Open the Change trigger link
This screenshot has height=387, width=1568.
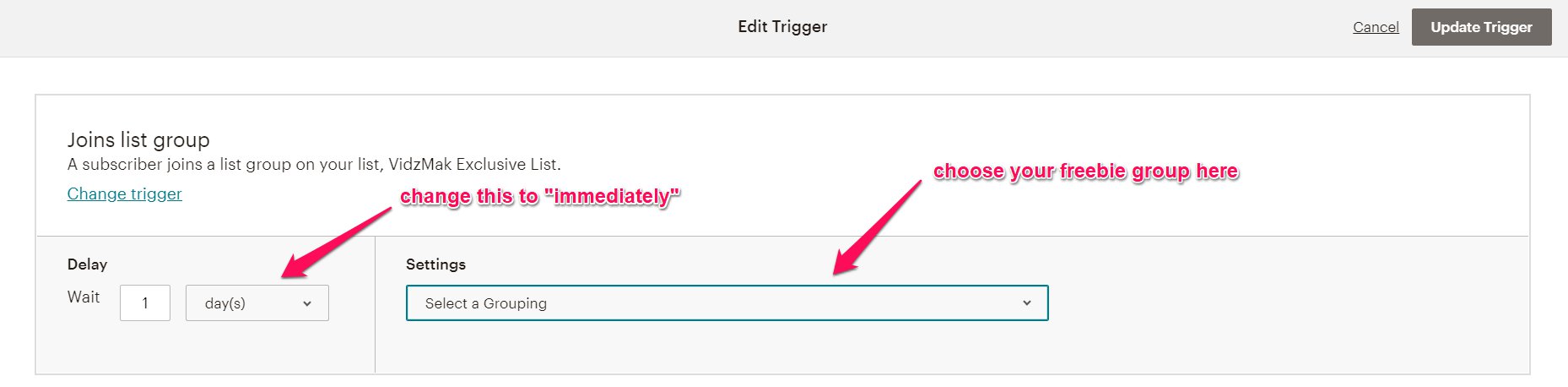[124, 193]
